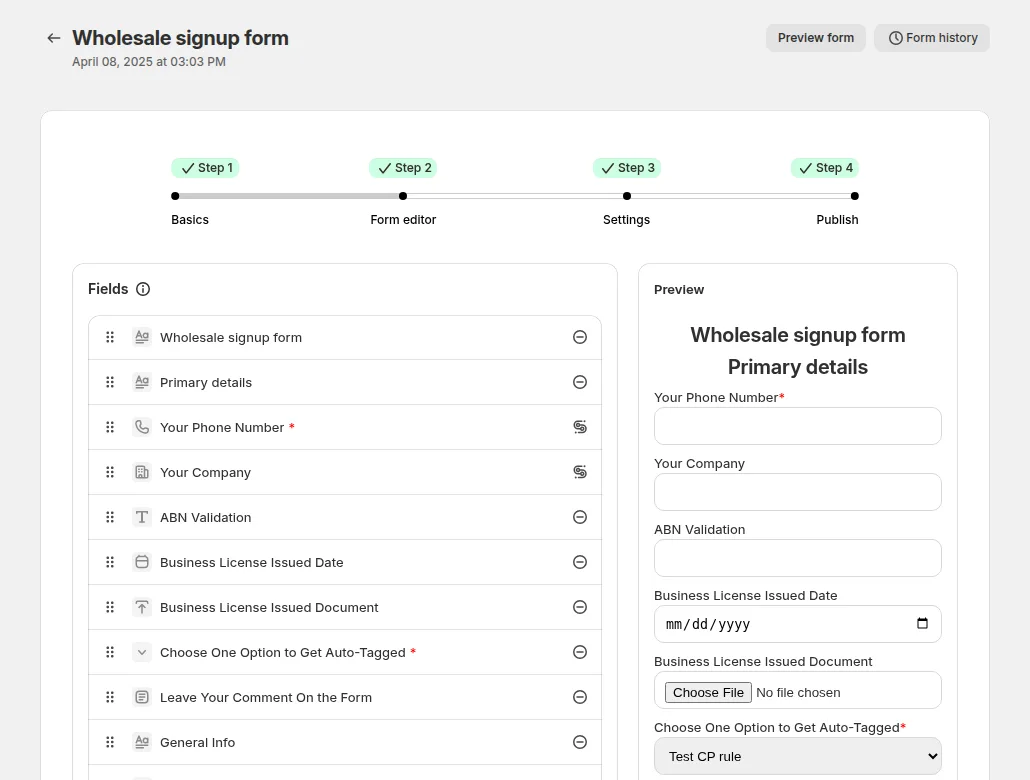This screenshot has width=1030, height=780.
Task: Click 'April 08, 2025 at 03:03 PM' timestamp
Action: tap(148, 62)
